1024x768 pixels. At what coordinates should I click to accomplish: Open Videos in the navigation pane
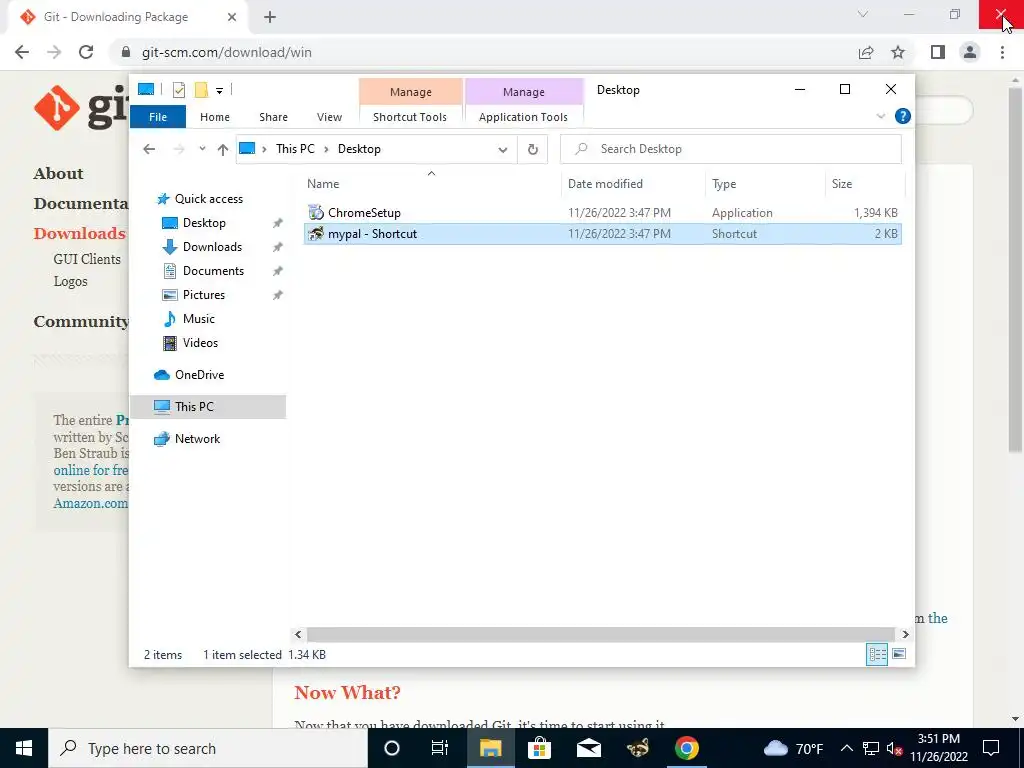coord(200,343)
